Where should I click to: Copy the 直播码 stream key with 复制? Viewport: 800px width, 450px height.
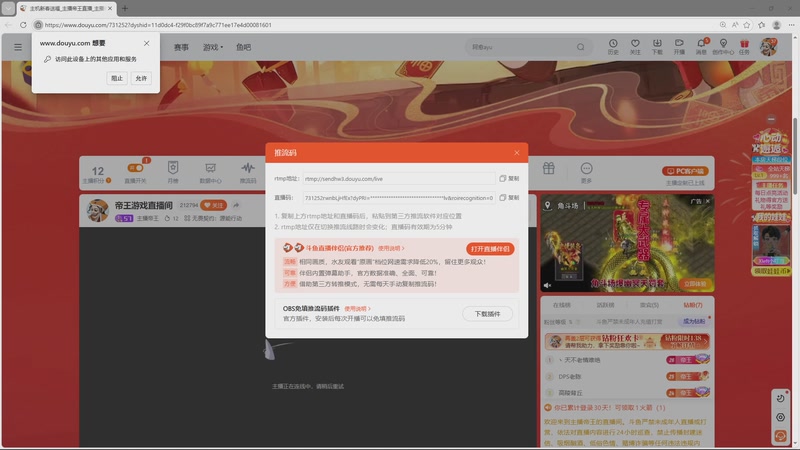[x=509, y=197]
